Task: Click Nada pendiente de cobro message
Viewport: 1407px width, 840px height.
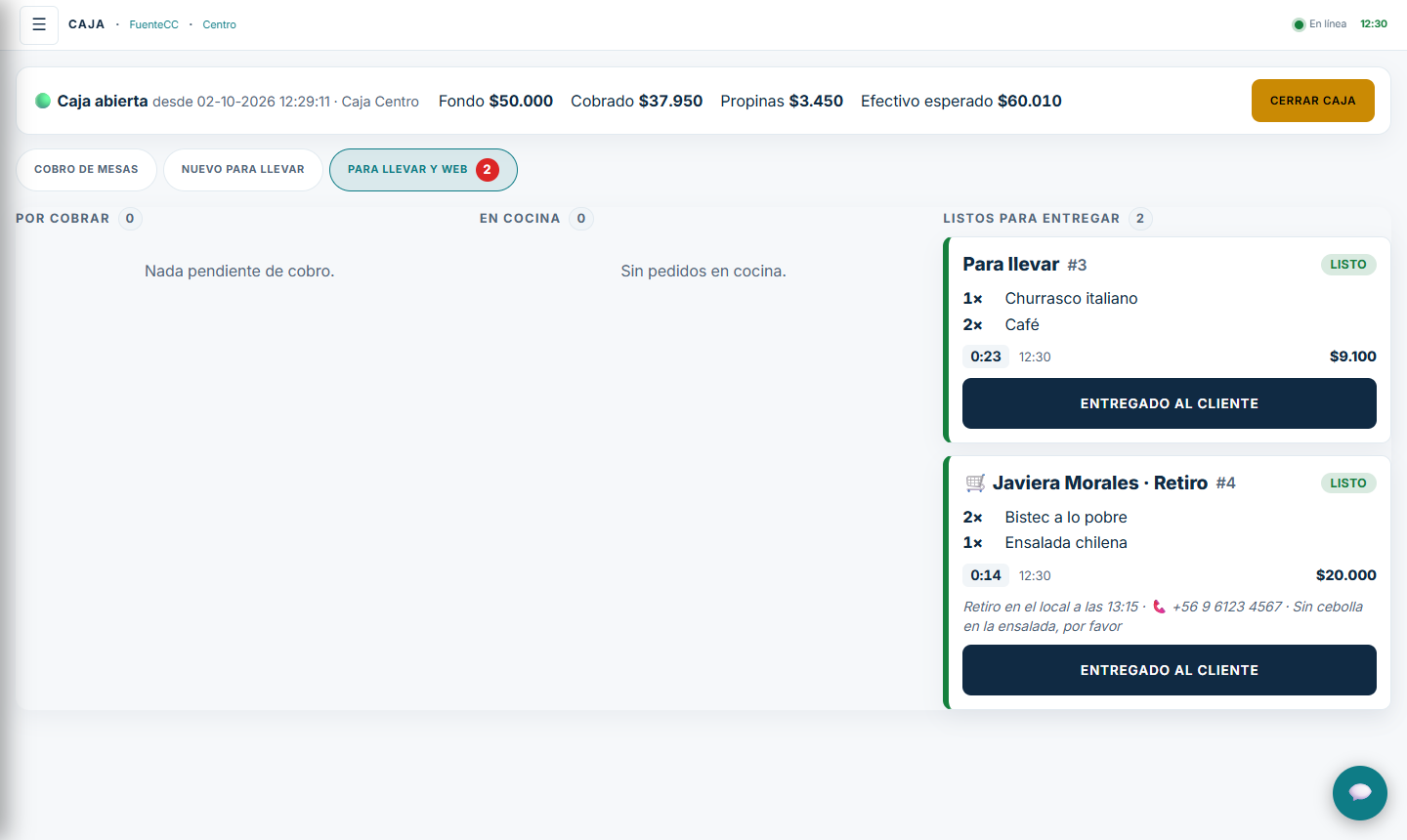Action: coord(239,272)
